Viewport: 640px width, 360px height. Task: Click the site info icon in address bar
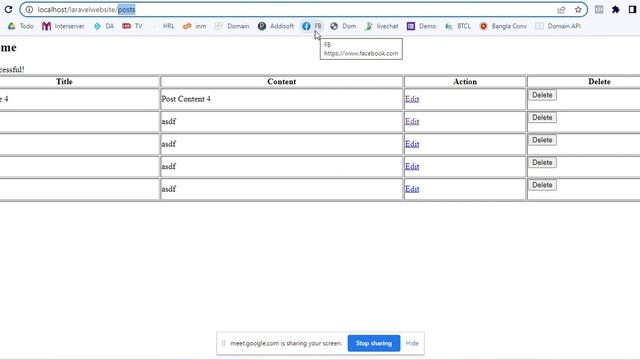coord(29,9)
